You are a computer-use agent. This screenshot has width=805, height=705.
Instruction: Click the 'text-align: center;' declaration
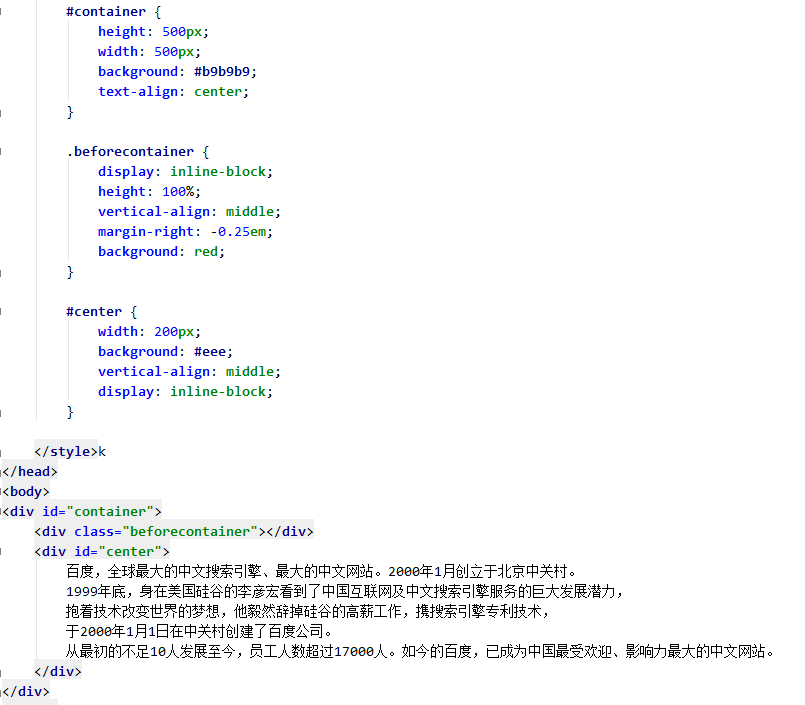point(173,91)
